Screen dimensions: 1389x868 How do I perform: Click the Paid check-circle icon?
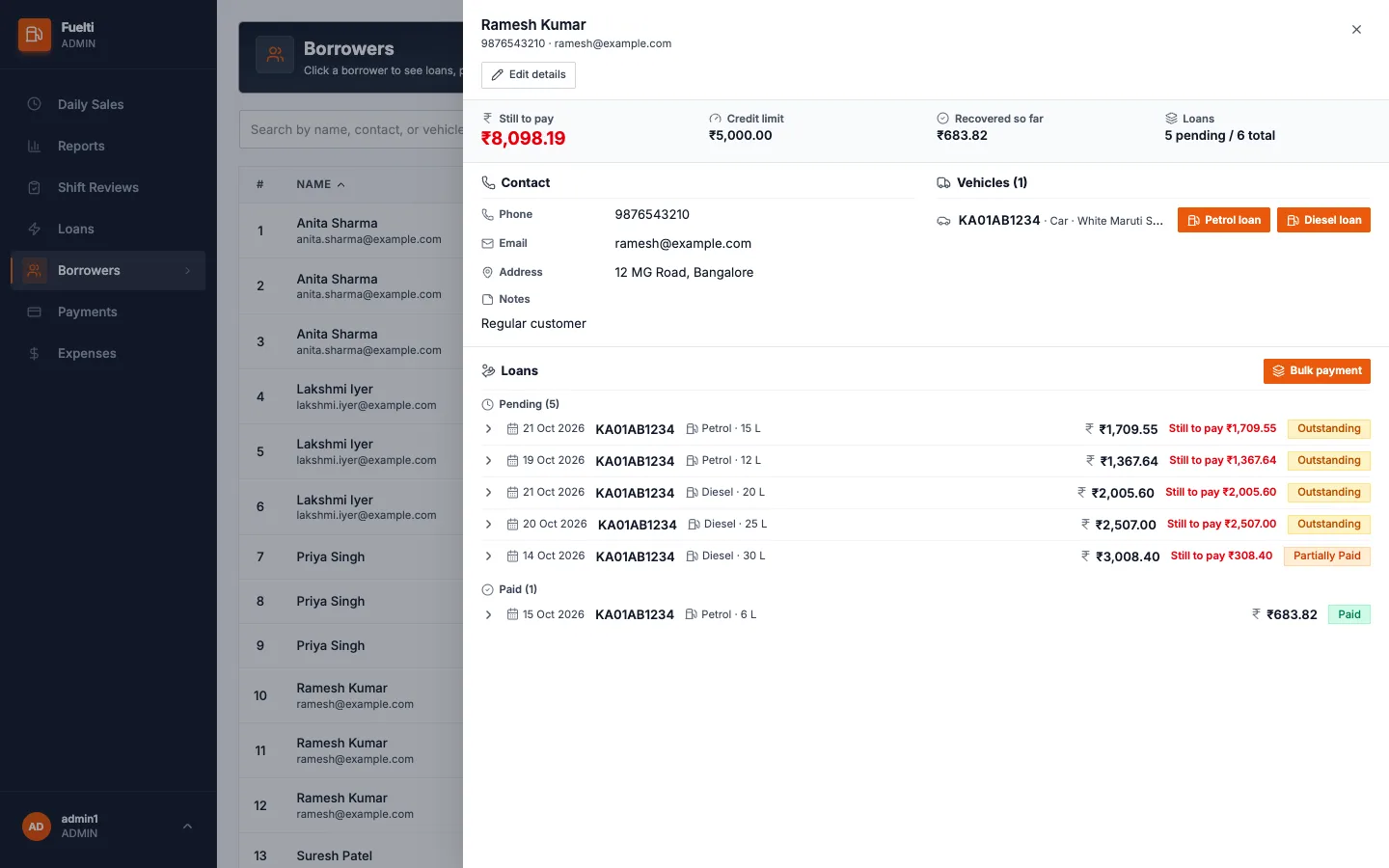(x=487, y=590)
